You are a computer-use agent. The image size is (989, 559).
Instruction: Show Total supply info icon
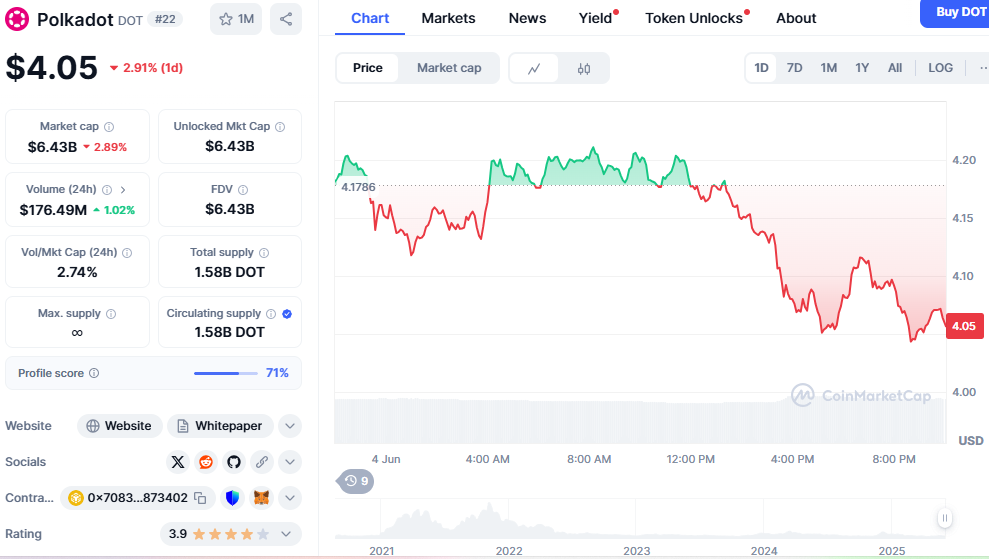[264, 253]
